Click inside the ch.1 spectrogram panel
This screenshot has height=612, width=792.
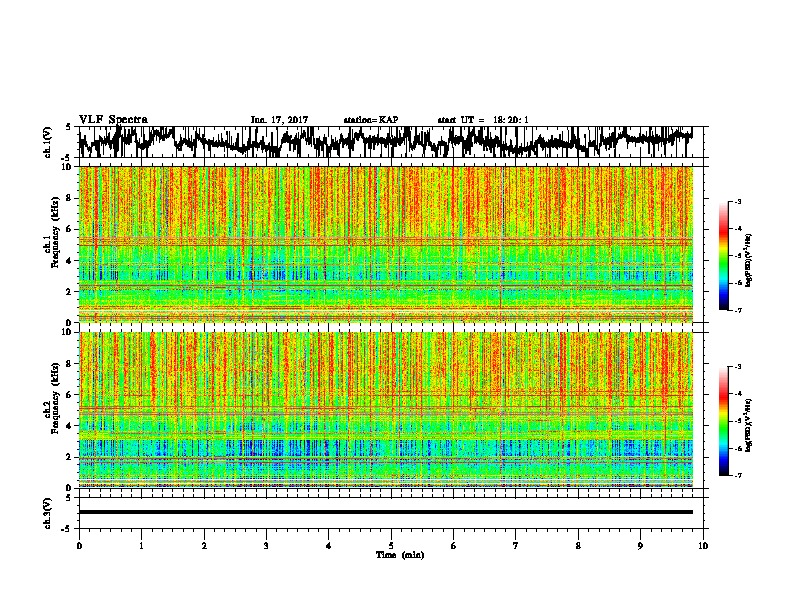386,244
